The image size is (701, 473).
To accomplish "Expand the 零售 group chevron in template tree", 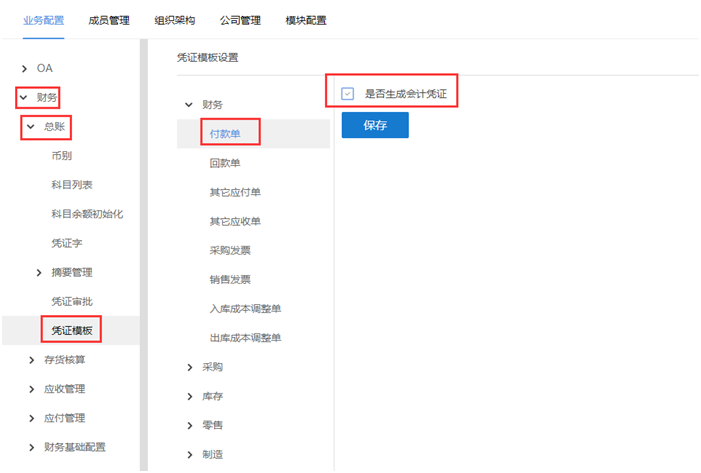I will click(x=190, y=426).
